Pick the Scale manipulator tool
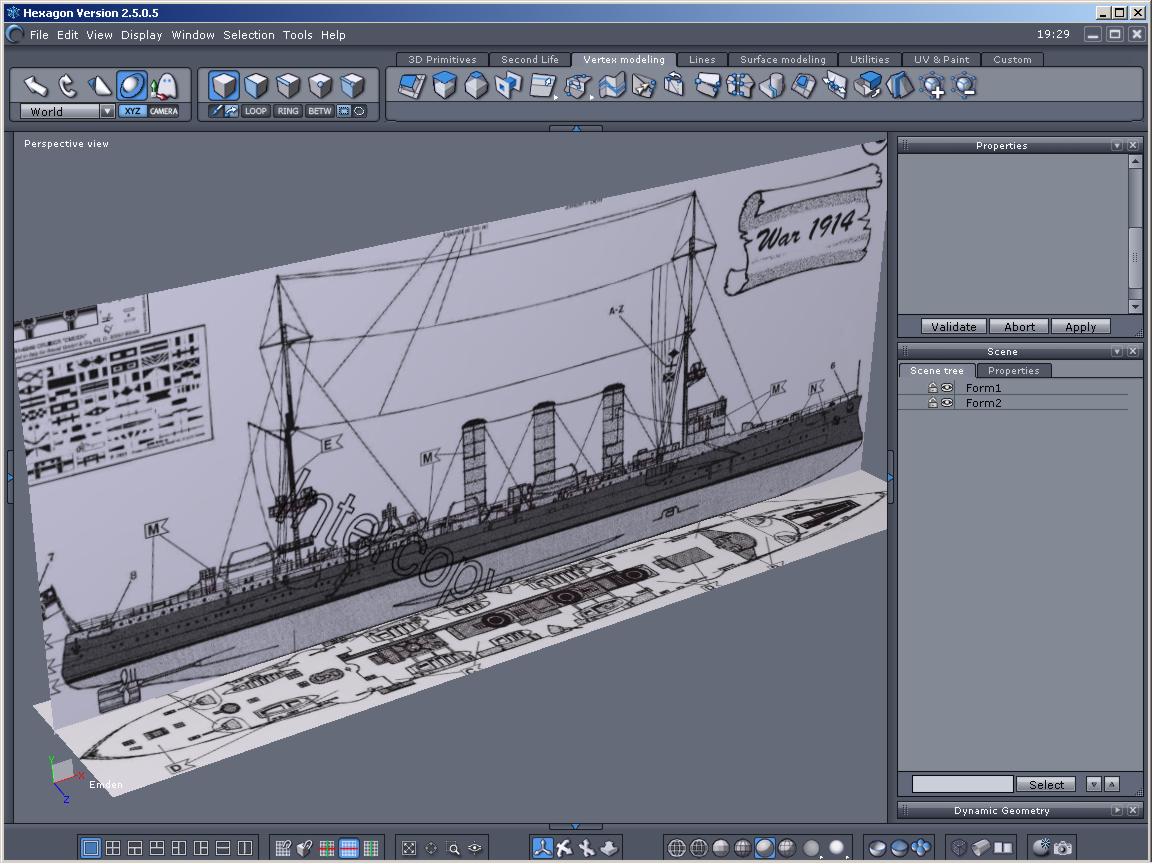This screenshot has width=1152, height=864. click(100, 86)
